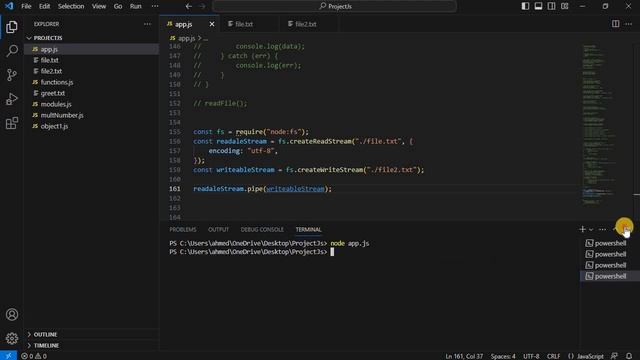Change line endings via CRLF item
Viewport: 640px width, 360px height.
pos(553,356)
